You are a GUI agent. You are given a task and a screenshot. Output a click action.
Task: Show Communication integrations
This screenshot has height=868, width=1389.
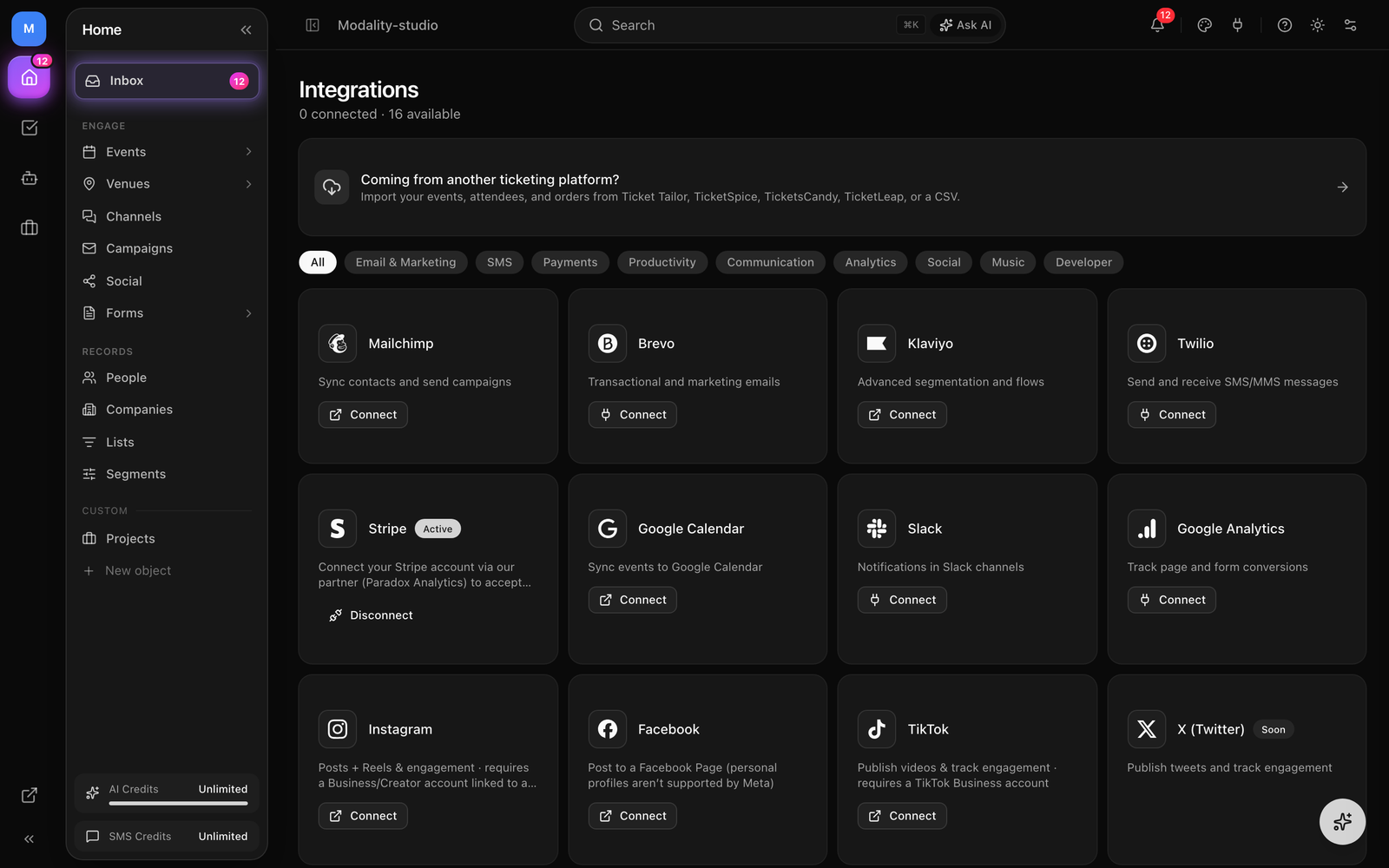click(x=771, y=262)
